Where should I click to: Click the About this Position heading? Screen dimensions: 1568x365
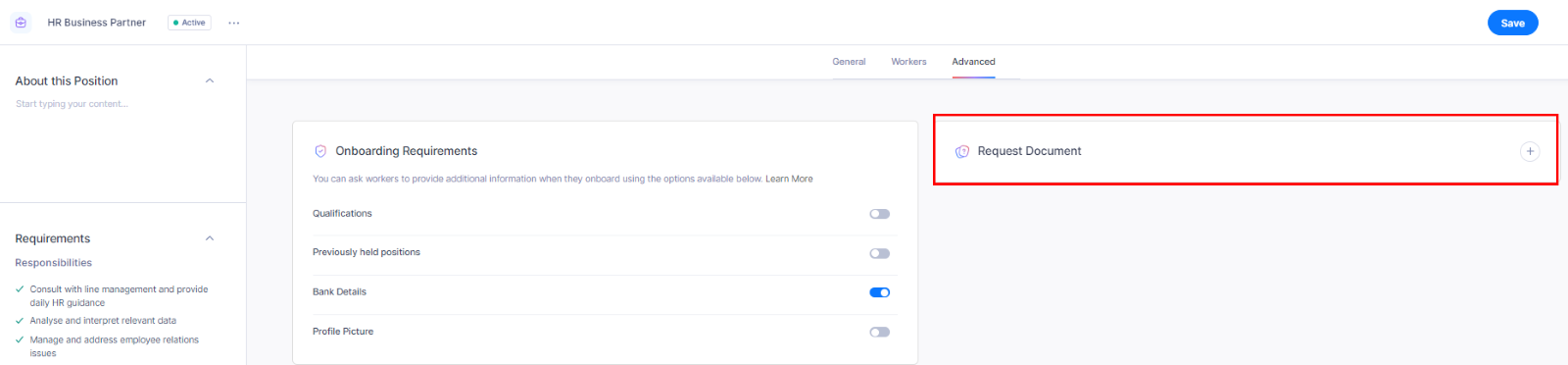[67, 80]
